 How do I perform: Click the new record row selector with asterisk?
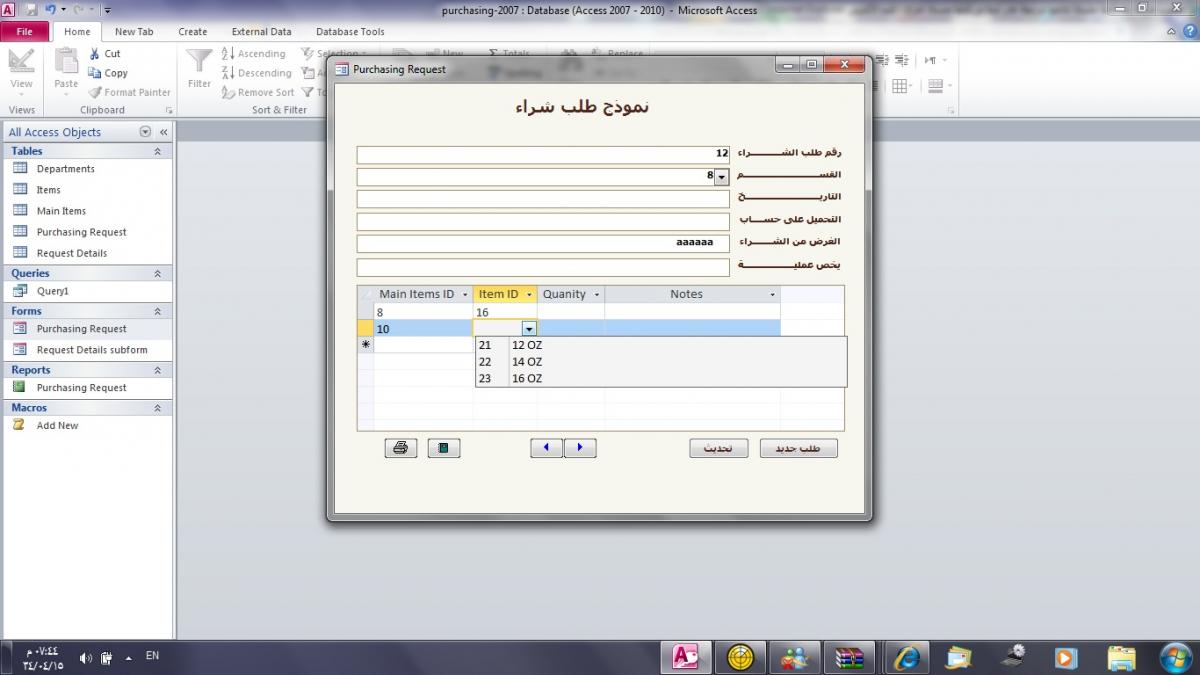(x=366, y=344)
